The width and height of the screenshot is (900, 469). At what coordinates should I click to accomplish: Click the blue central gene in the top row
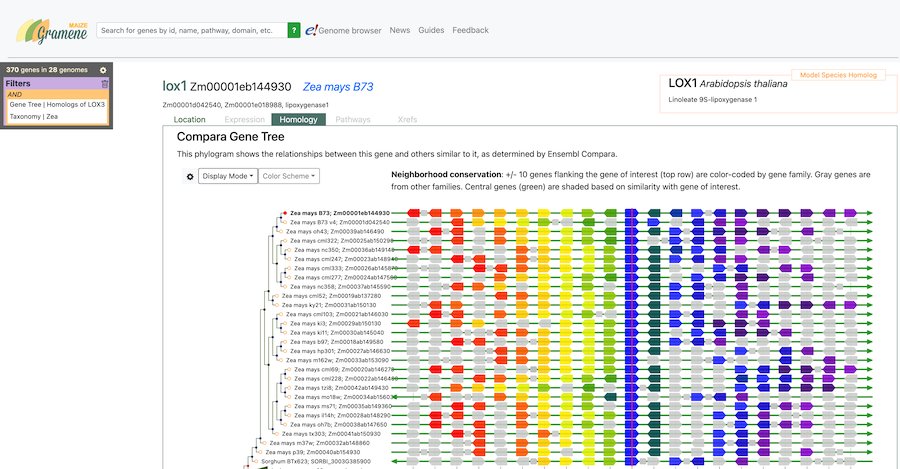click(x=631, y=213)
